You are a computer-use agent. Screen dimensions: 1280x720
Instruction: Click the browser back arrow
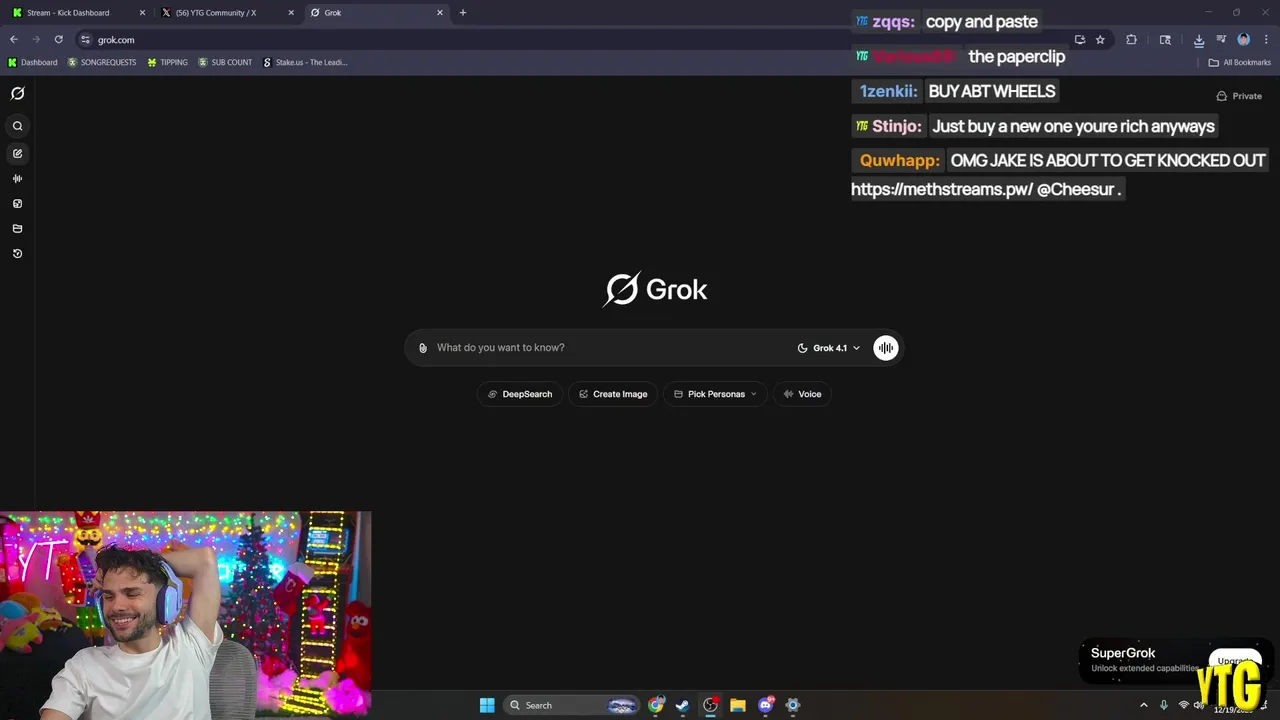click(x=14, y=40)
